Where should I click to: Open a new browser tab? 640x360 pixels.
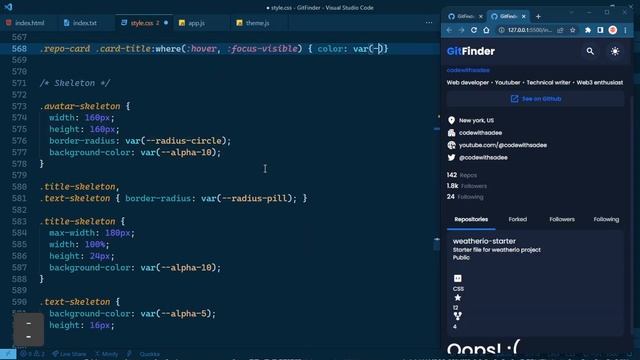click(x=538, y=16)
